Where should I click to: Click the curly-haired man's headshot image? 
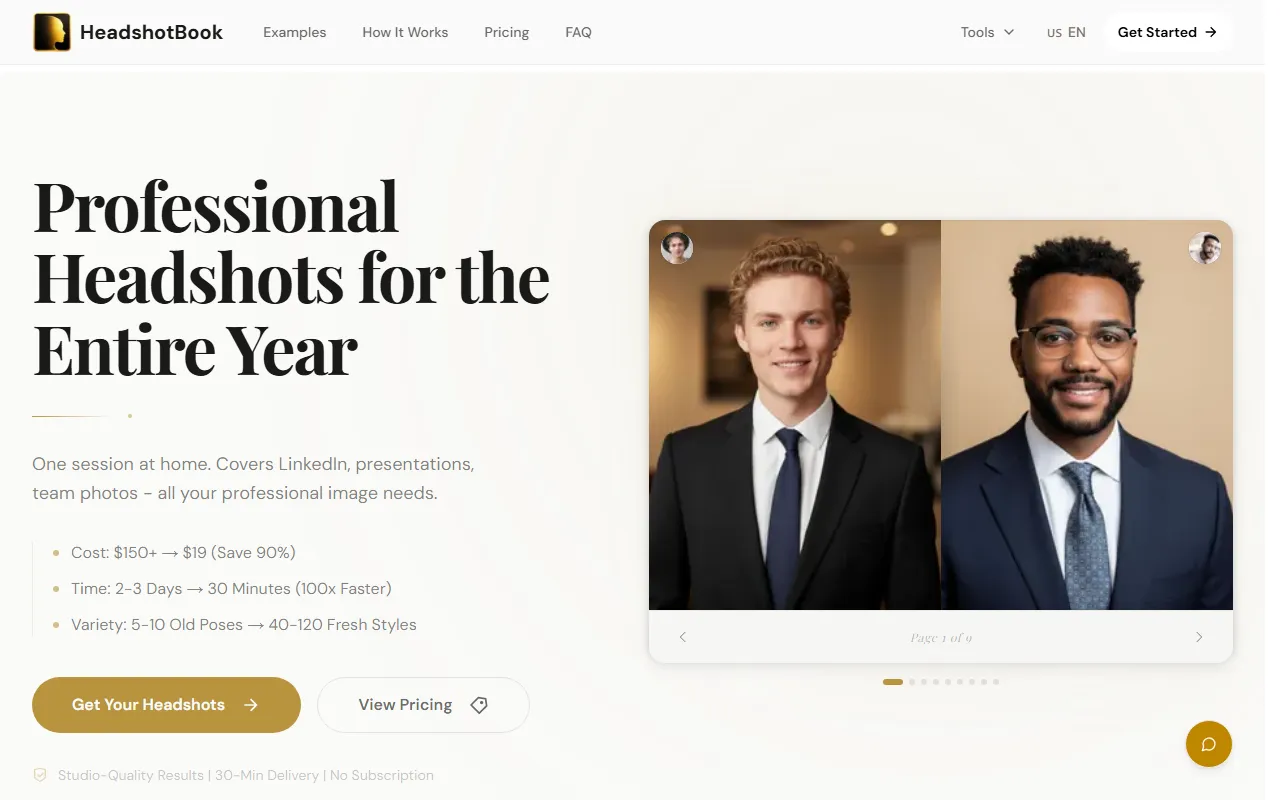tap(795, 415)
